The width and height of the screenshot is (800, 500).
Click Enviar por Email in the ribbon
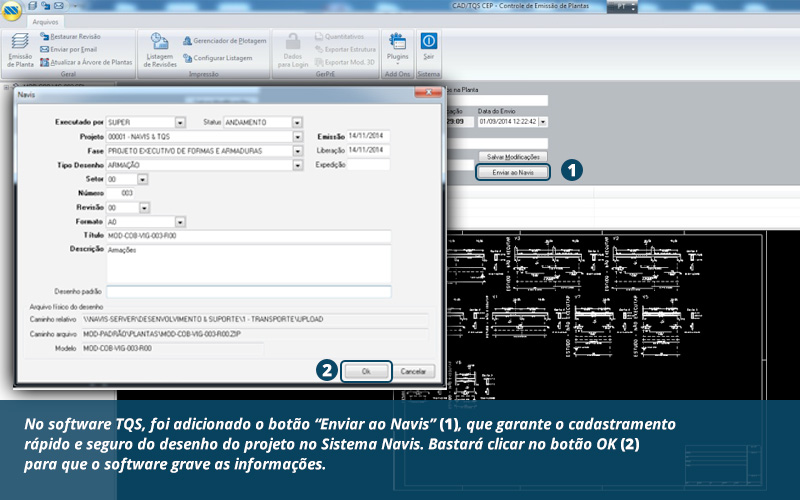click(68, 49)
